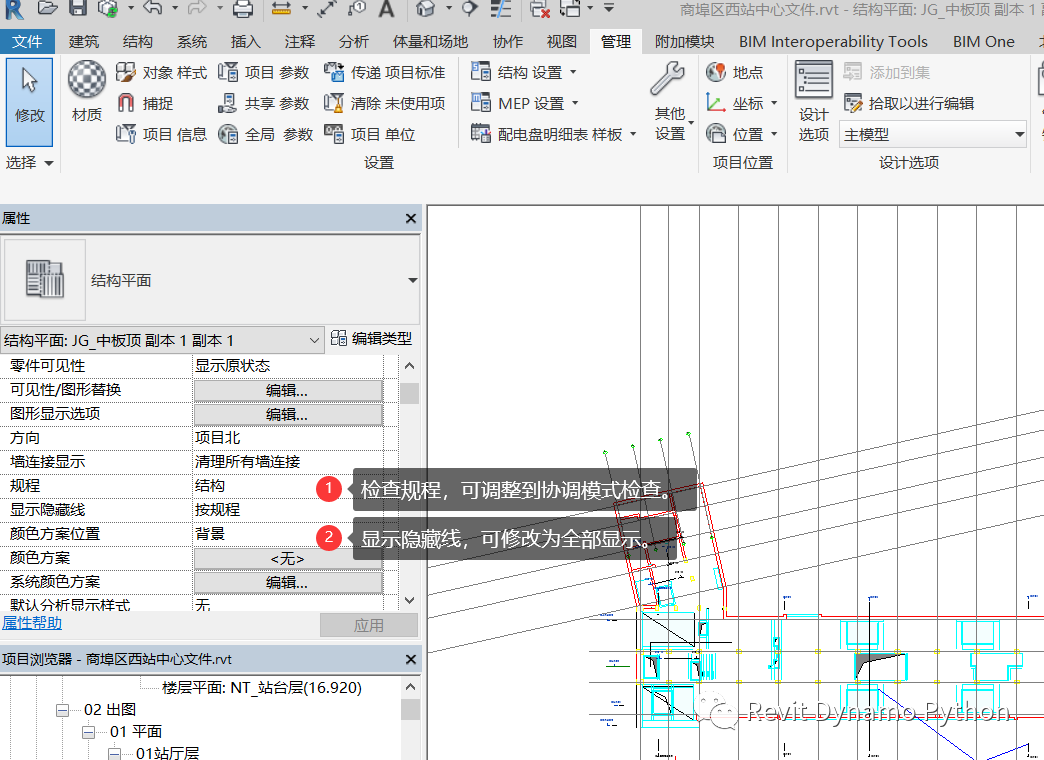Click the Open folder icon in quick access toolbar

[x=47, y=8]
